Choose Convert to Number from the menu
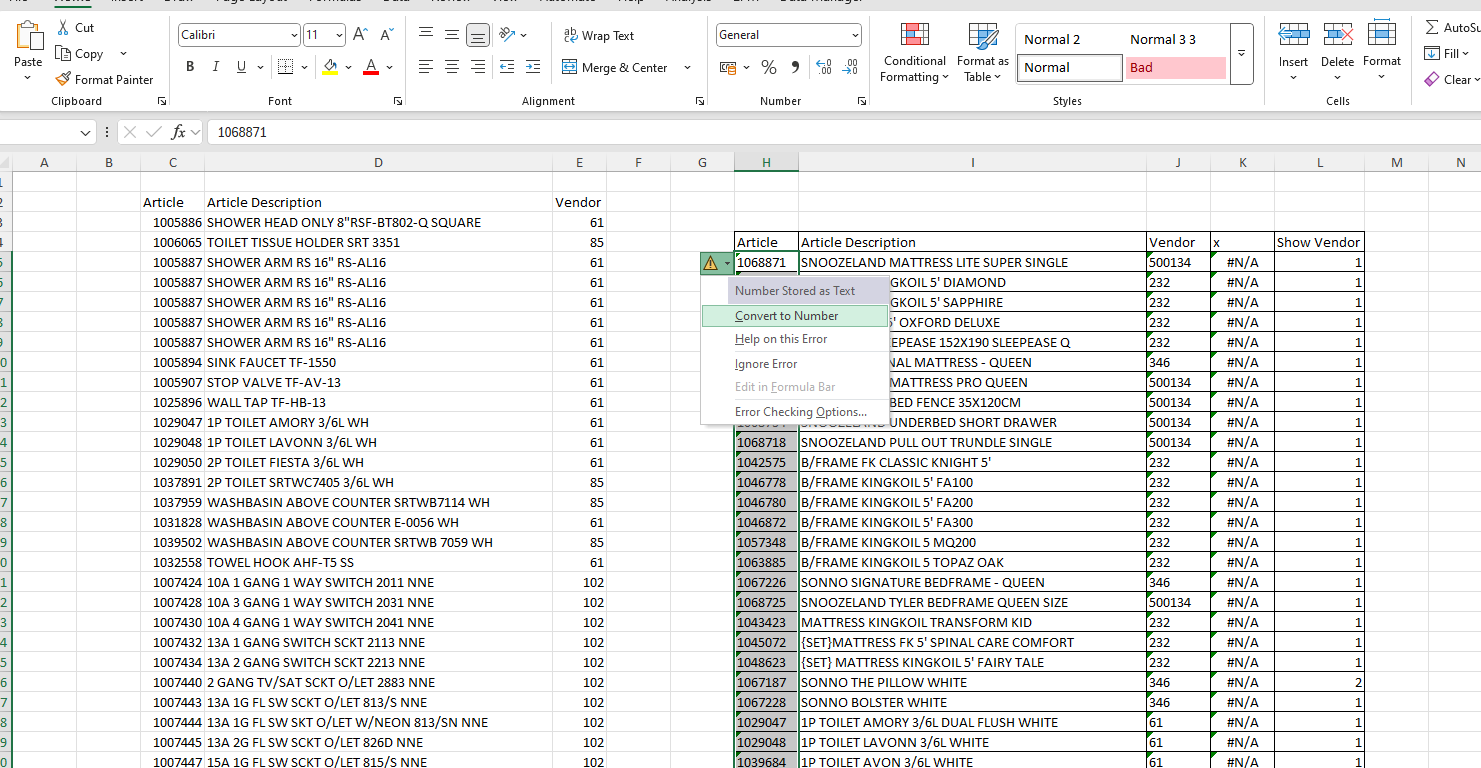Image resolution: width=1481 pixels, height=768 pixels. (794, 316)
